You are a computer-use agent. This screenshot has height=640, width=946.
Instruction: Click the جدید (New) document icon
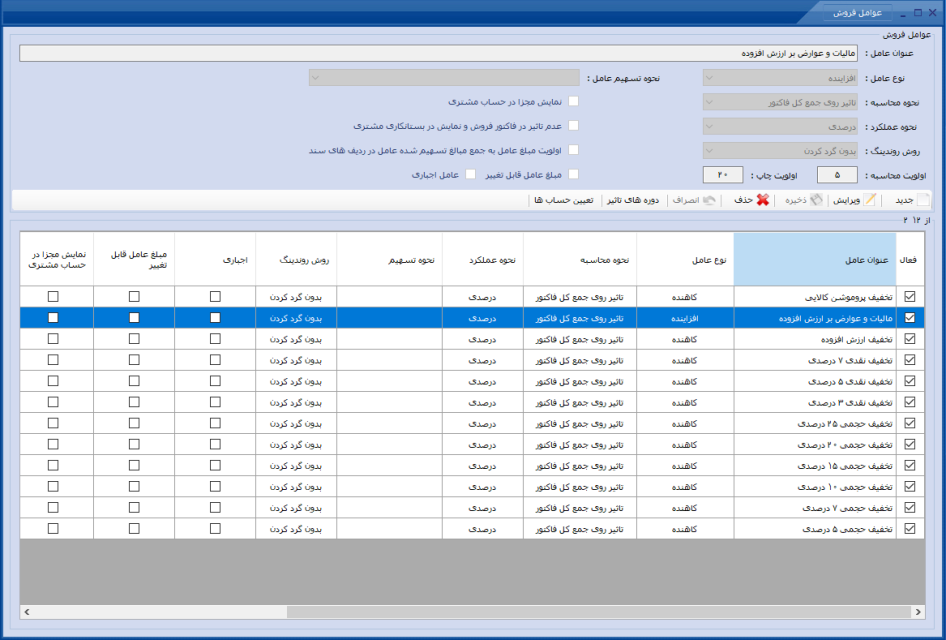923,200
